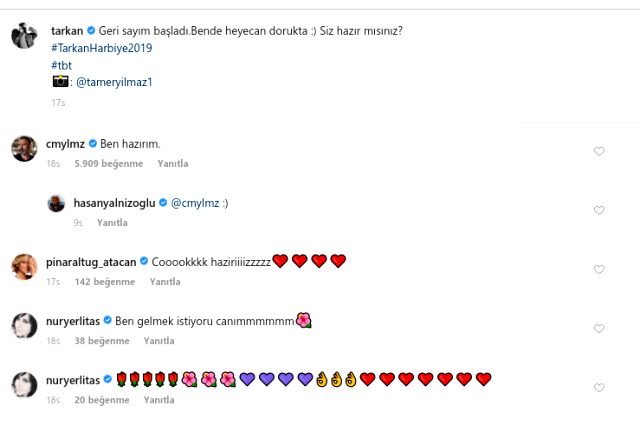Image resolution: width=640 pixels, height=426 pixels.
Task: View the 5.909 beğenme likes list
Action: click(109, 164)
